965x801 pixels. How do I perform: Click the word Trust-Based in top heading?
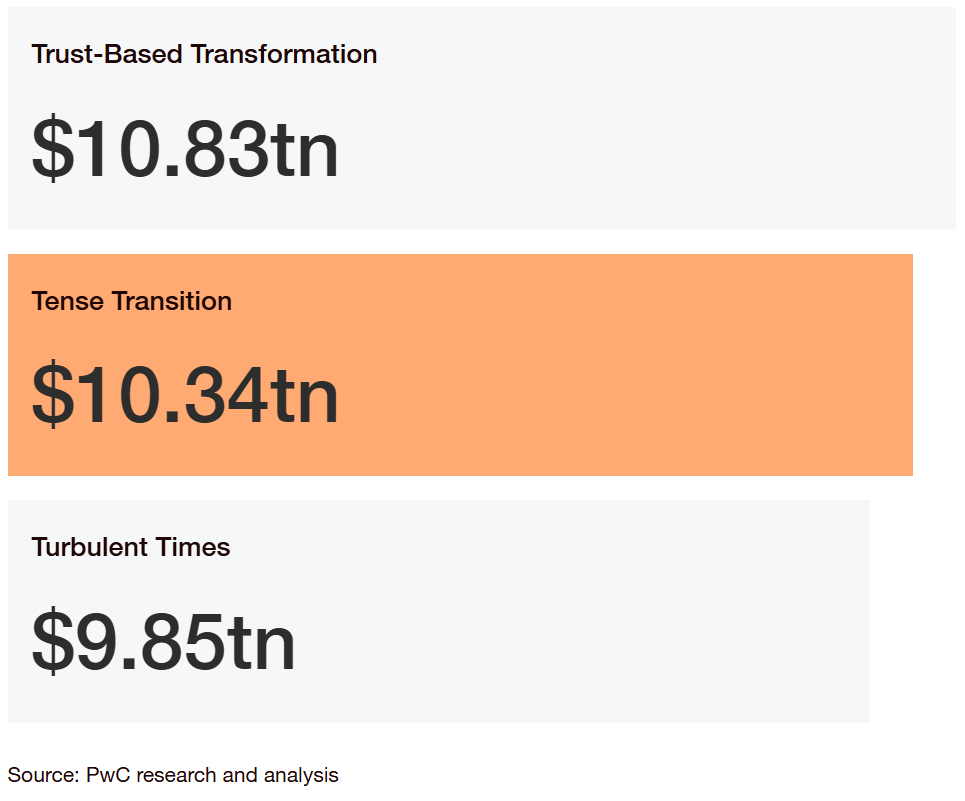point(107,54)
